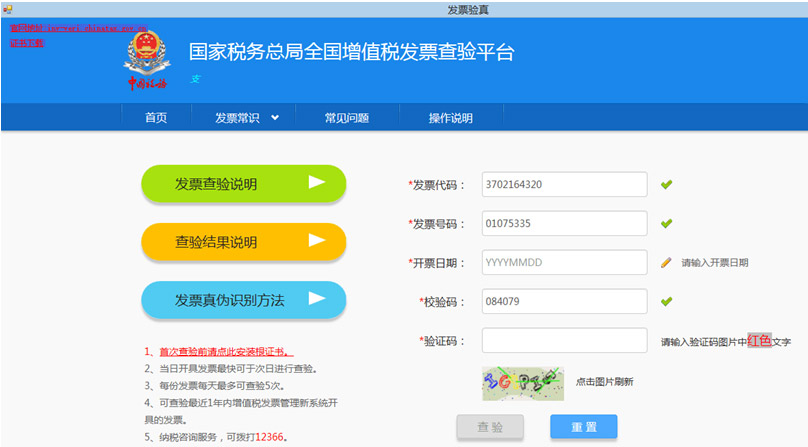Open the 发票常识 menu

(243, 118)
